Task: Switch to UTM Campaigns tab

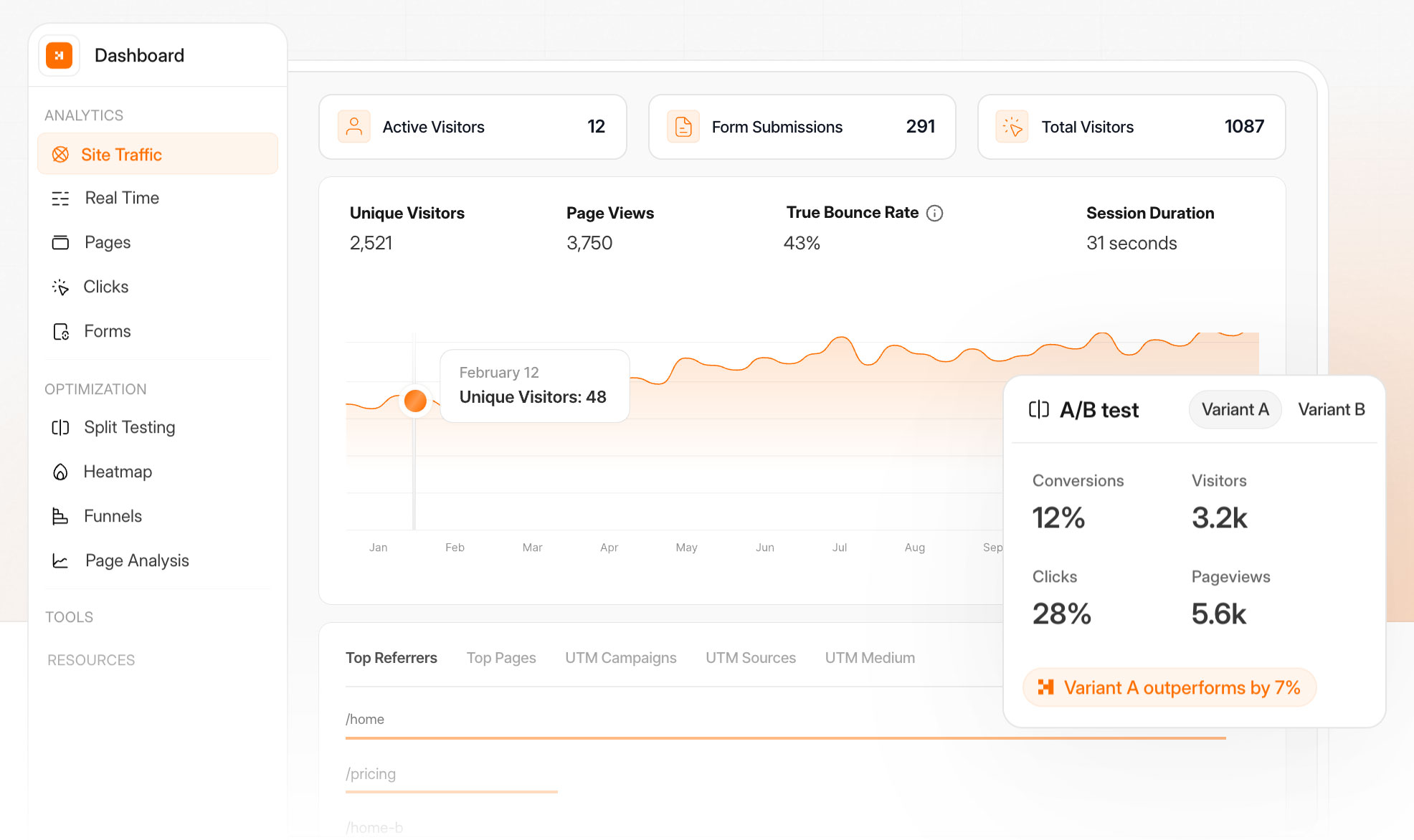Action: [x=620, y=658]
